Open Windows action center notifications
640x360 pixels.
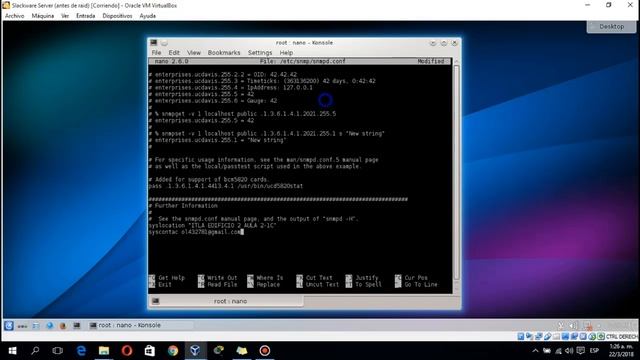[580, 351]
